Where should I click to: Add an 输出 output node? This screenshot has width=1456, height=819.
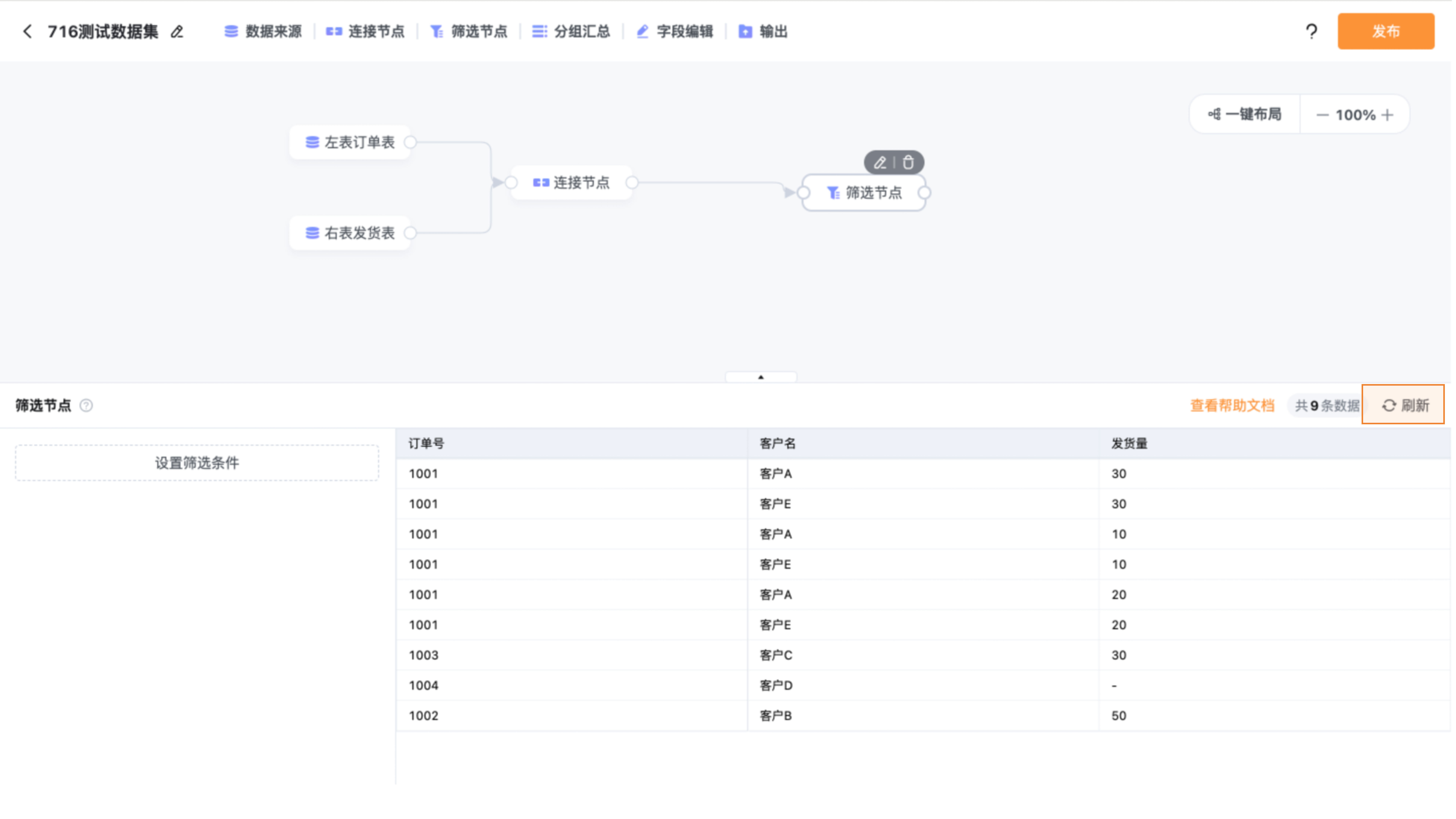coord(763,32)
